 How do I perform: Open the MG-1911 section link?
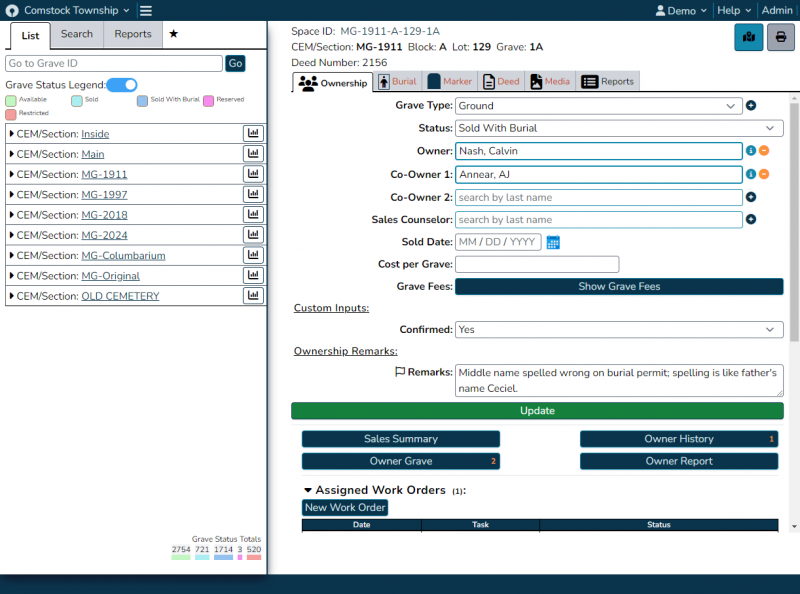tap(104, 175)
